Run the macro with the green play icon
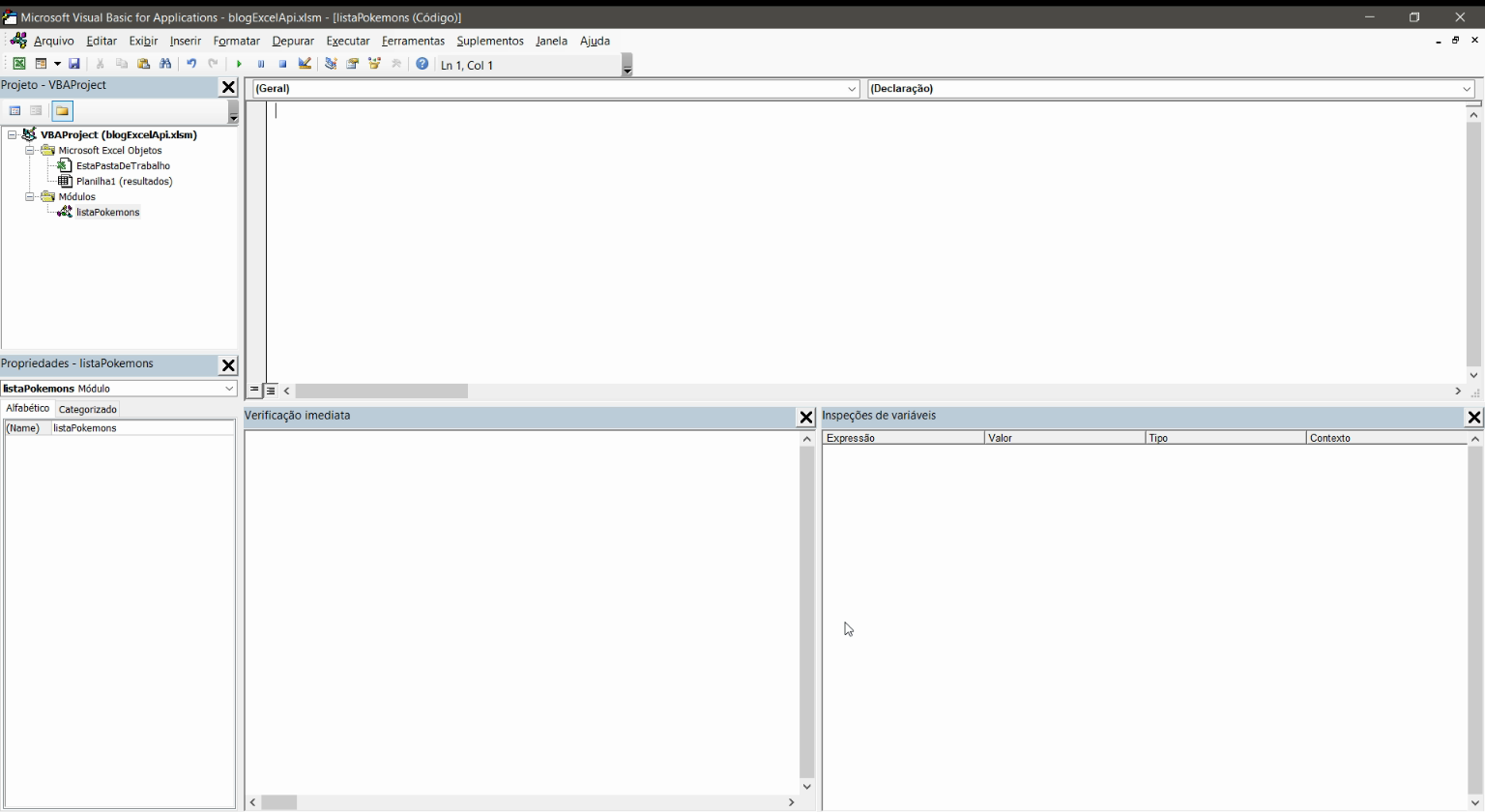Image resolution: width=1485 pixels, height=812 pixels. pos(239,64)
